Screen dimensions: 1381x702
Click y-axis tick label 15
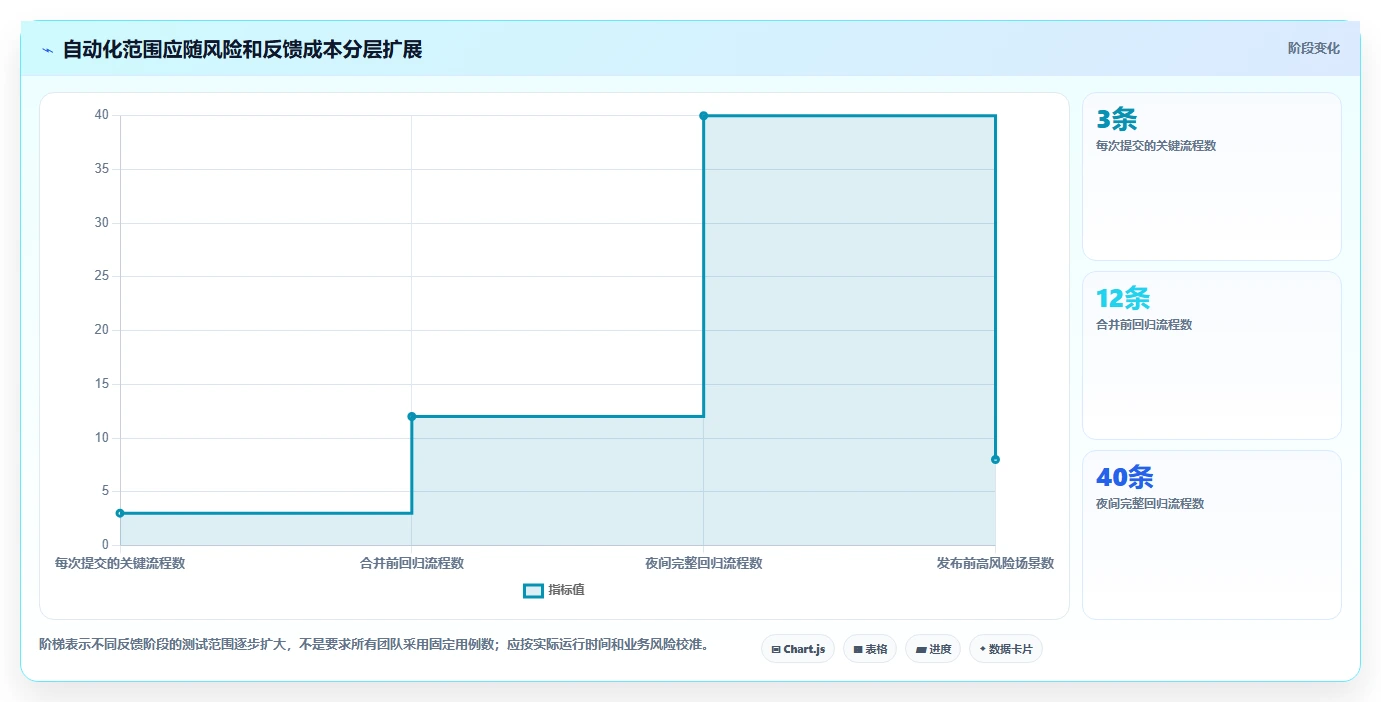click(x=102, y=384)
